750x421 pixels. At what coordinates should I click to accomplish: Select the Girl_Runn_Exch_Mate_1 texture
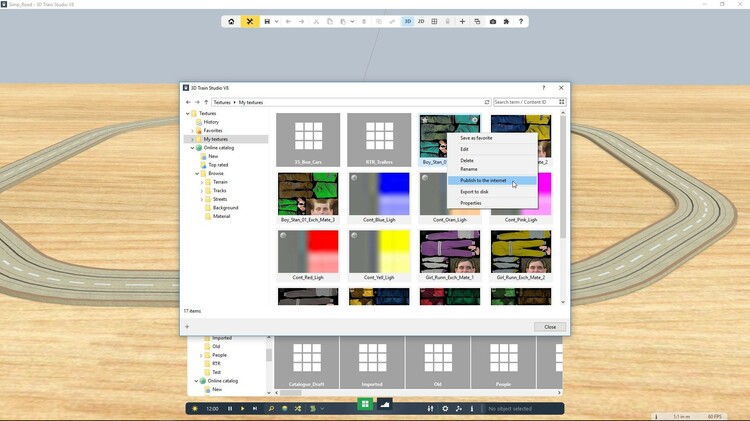point(450,255)
